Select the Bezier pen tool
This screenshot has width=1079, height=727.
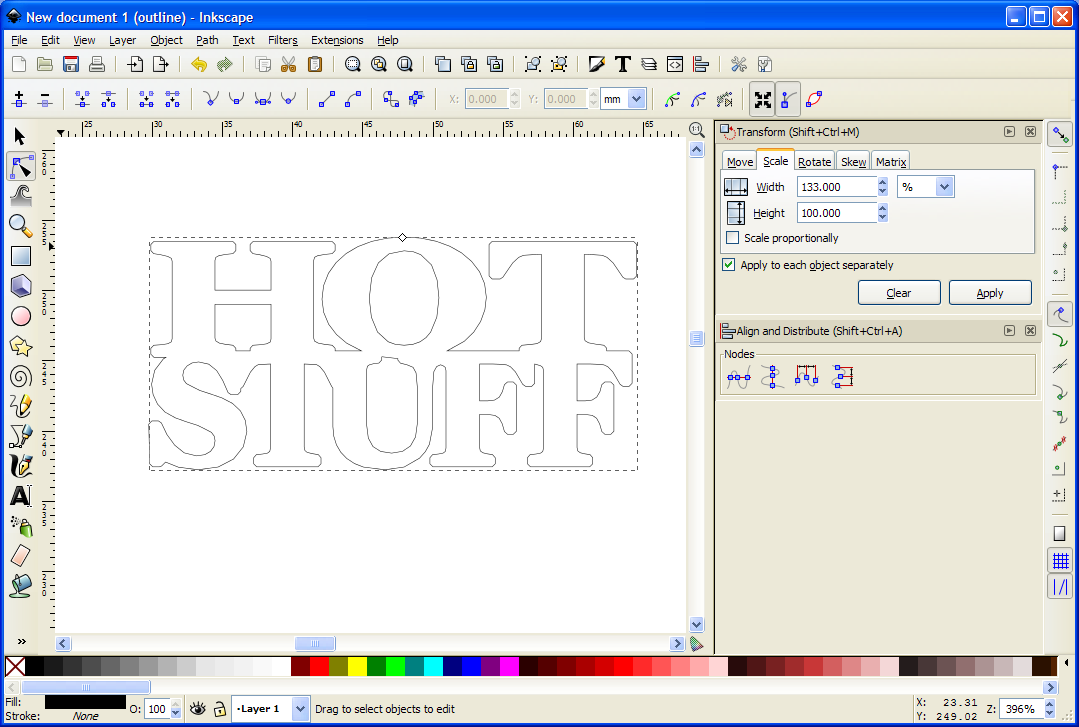(21, 436)
